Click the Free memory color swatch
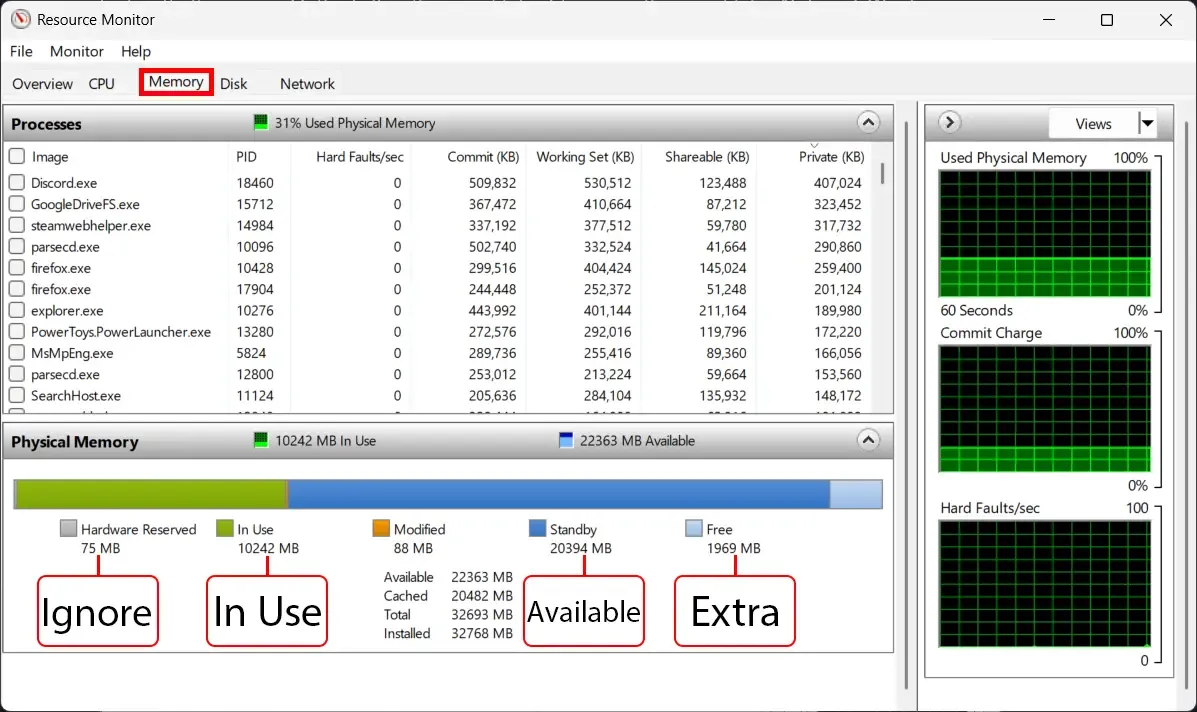The height and width of the screenshot is (712, 1197). click(x=694, y=528)
